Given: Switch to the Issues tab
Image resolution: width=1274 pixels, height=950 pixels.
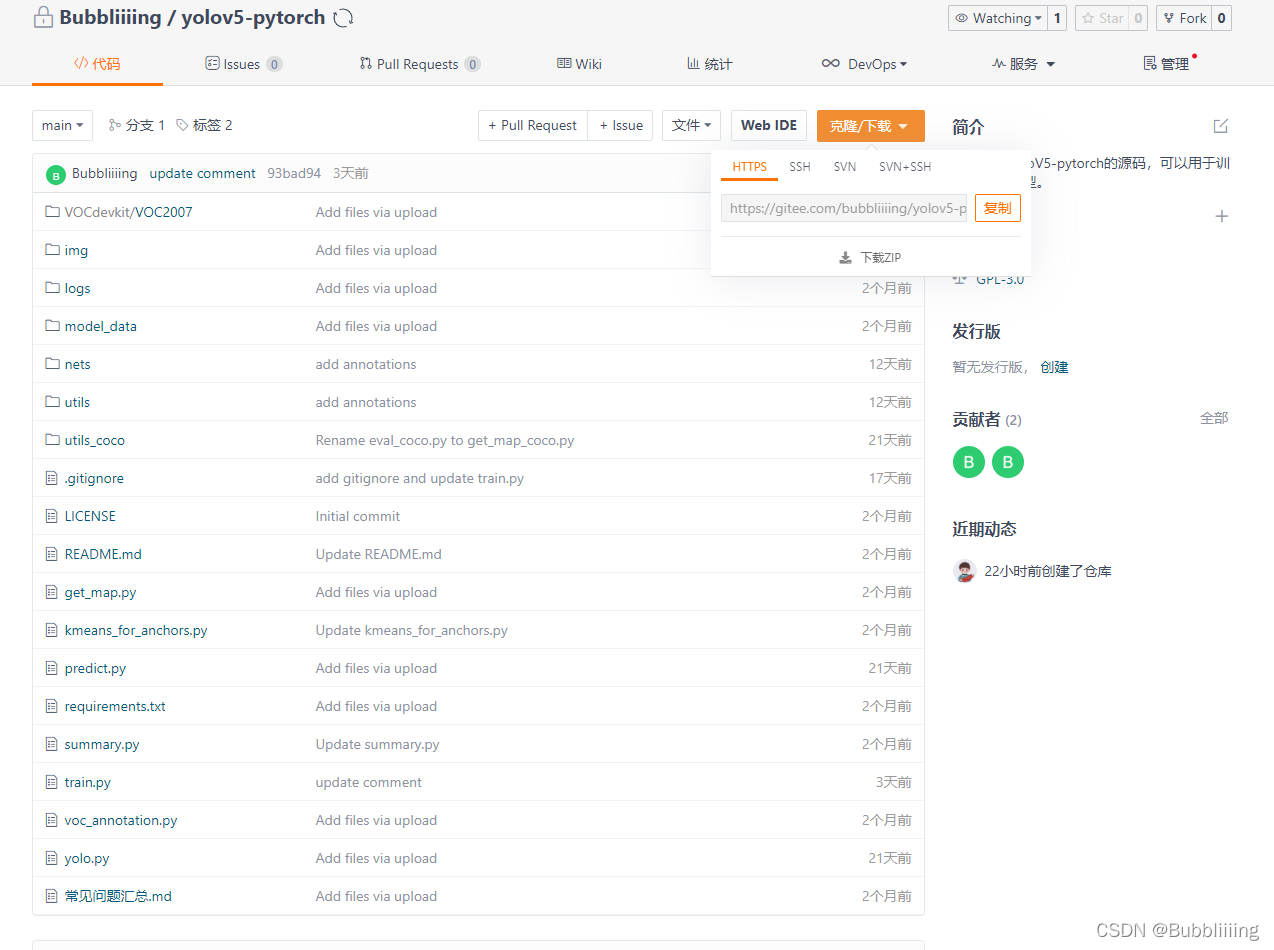Looking at the screenshot, I should pos(243,64).
